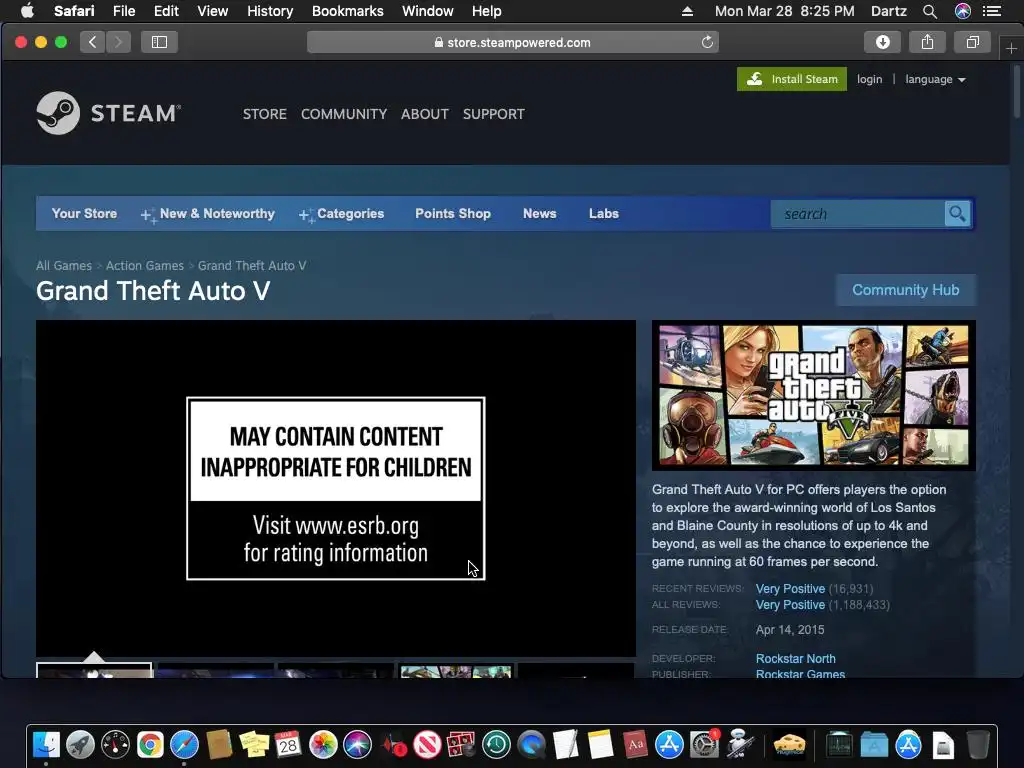Click Action Games breadcrumb

pyautogui.click(x=144, y=266)
